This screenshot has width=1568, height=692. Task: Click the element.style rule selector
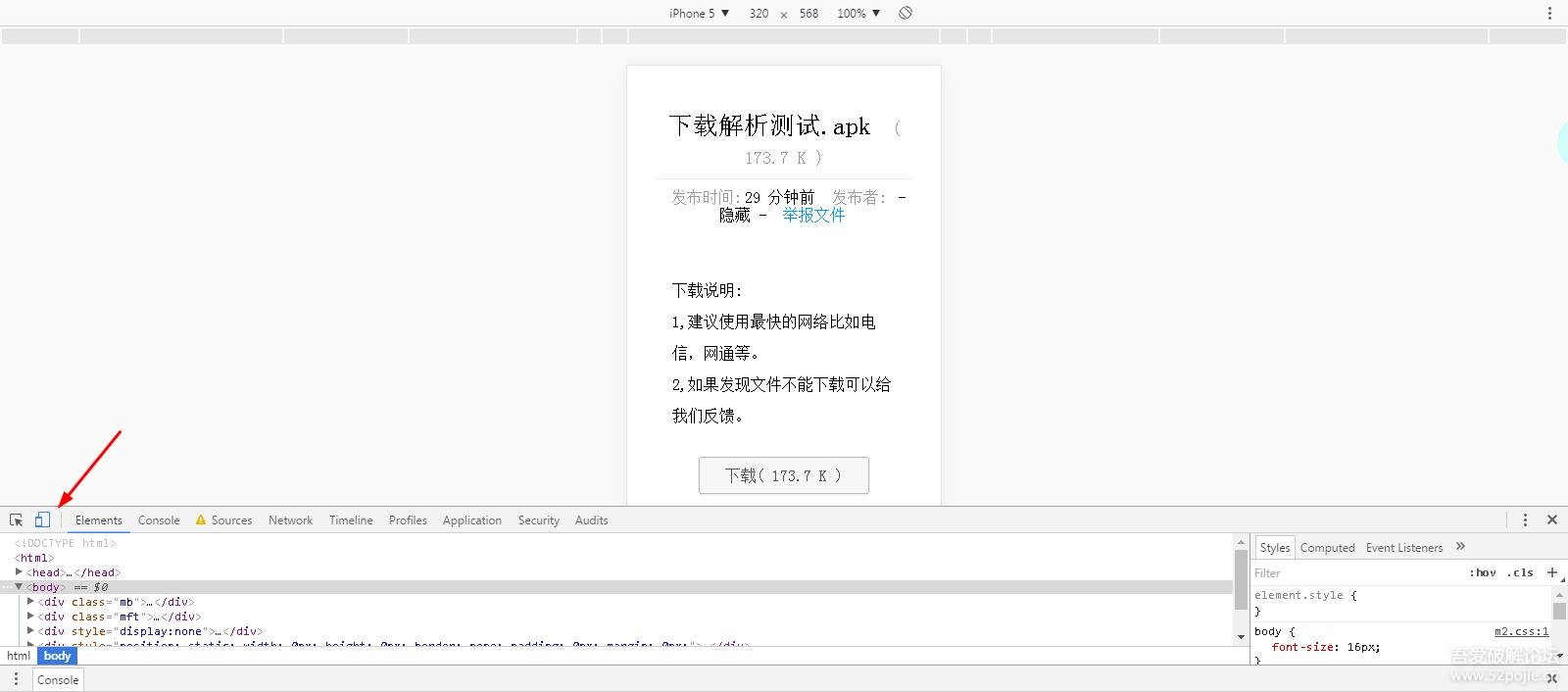click(x=1298, y=595)
